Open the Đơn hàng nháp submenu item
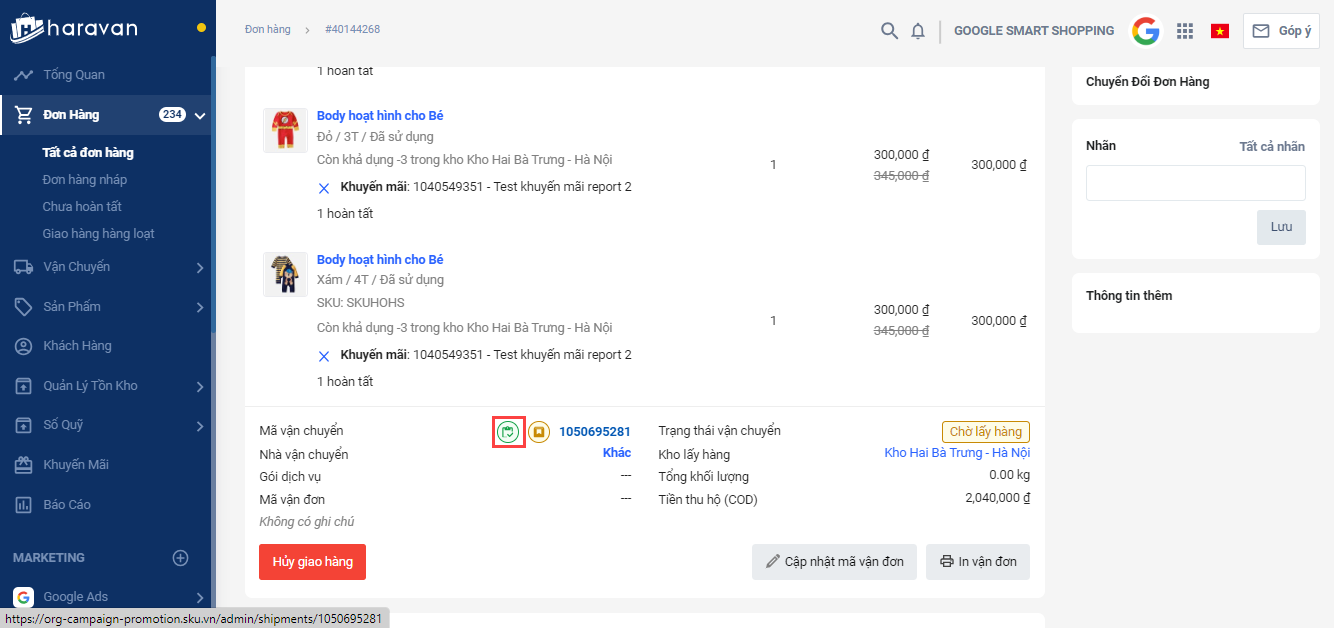 tap(85, 180)
